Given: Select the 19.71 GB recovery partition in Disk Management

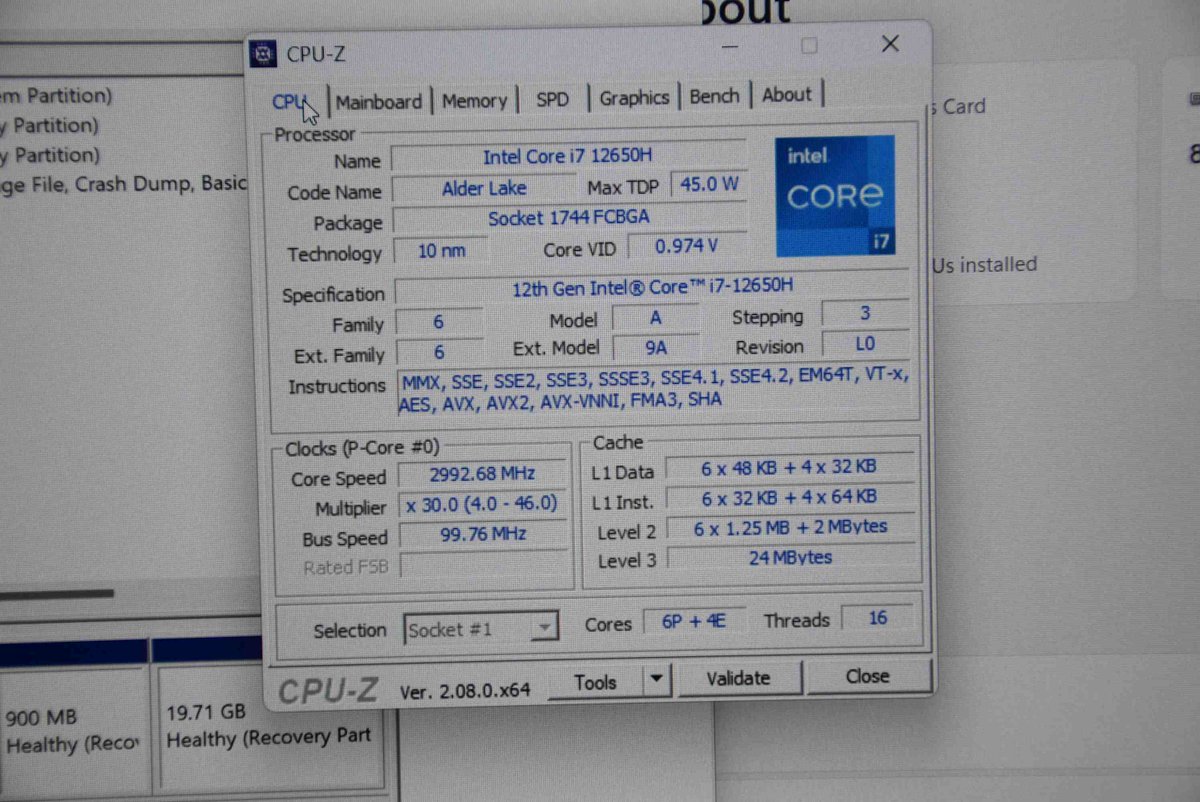Looking at the screenshot, I should [268, 728].
